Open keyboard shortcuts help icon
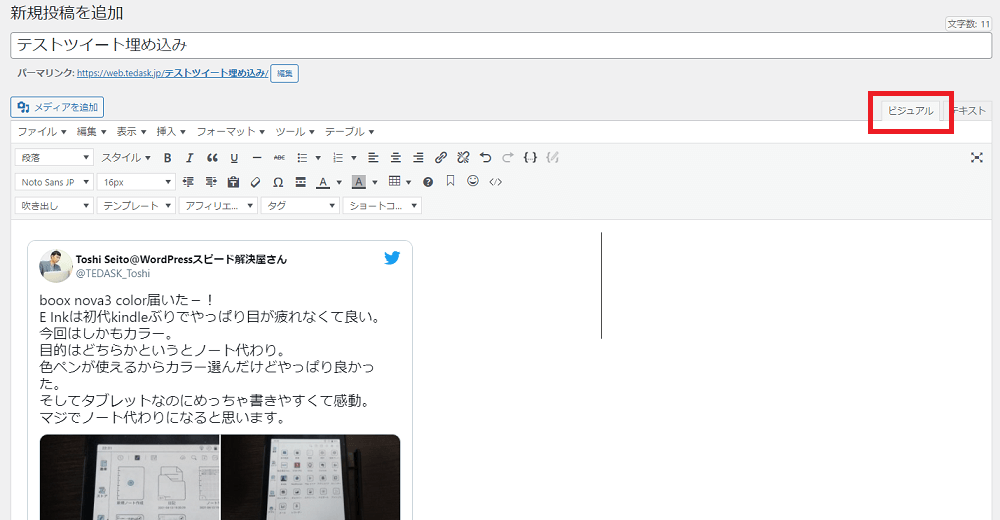This screenshot has height=520, width=1000. tap(428, 182)
